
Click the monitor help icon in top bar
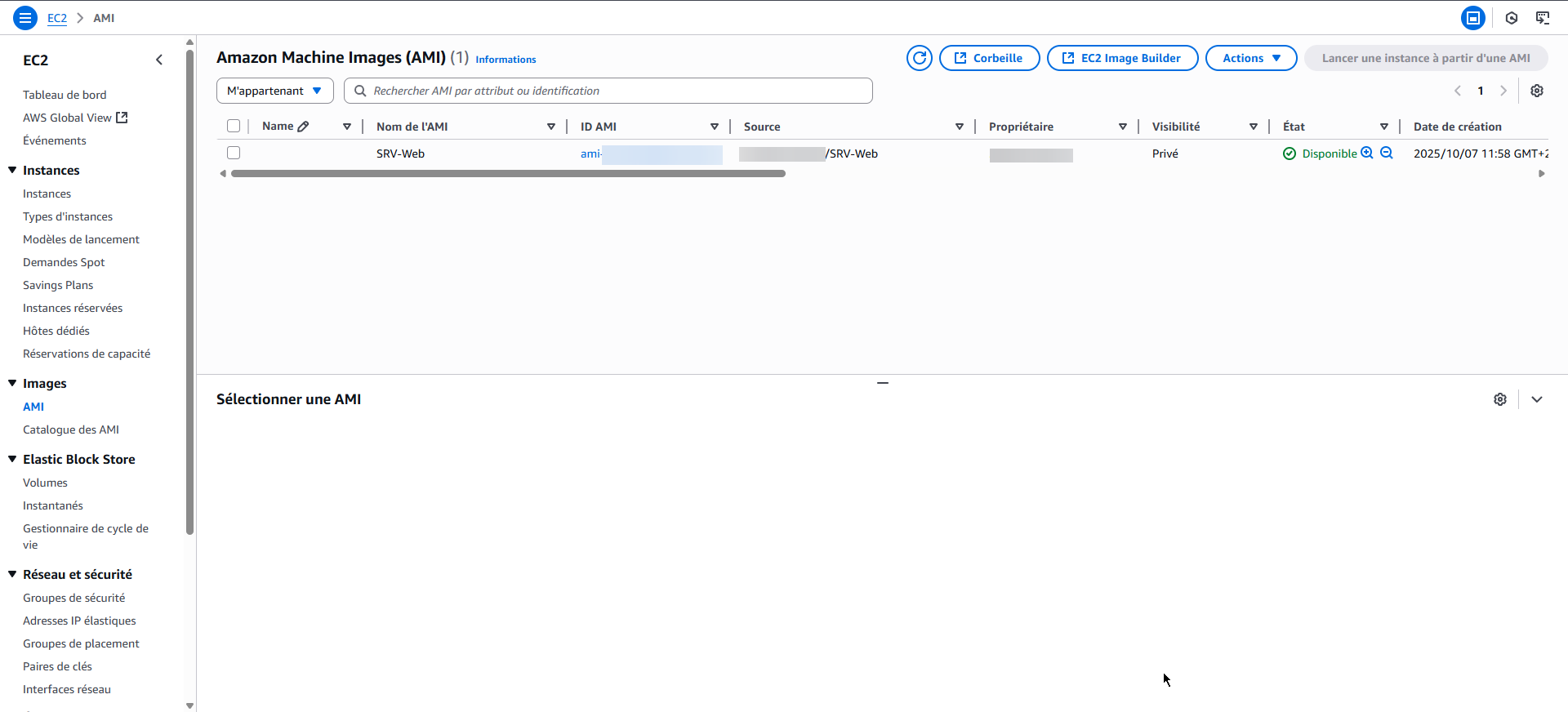click(1543, 18)
